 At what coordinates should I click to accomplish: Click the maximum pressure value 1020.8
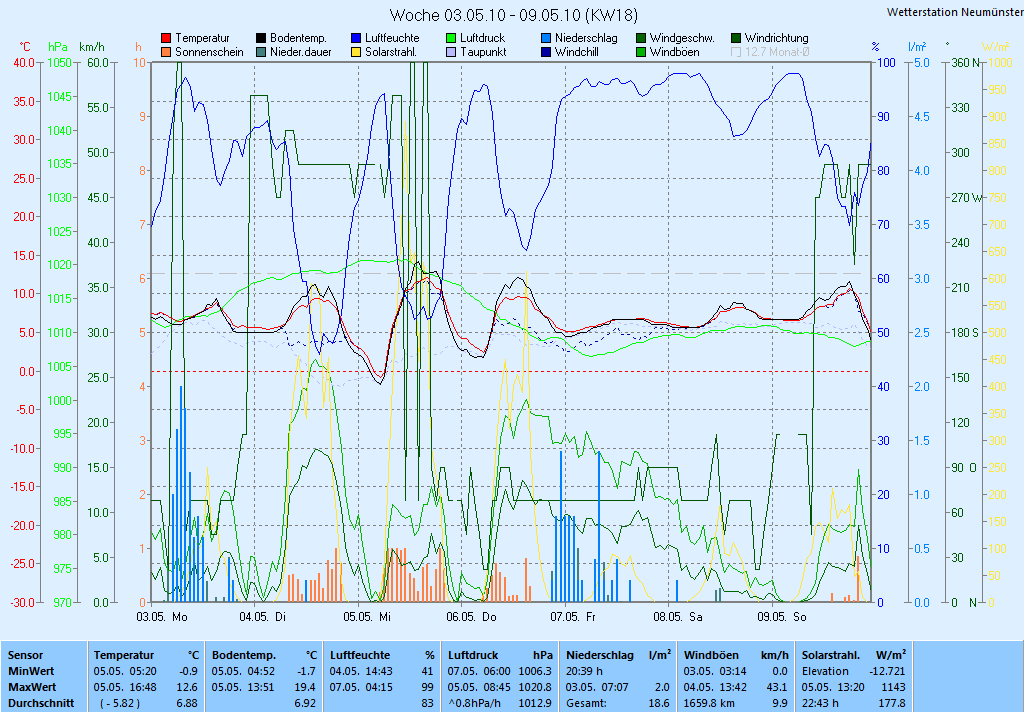coord(535,687)
